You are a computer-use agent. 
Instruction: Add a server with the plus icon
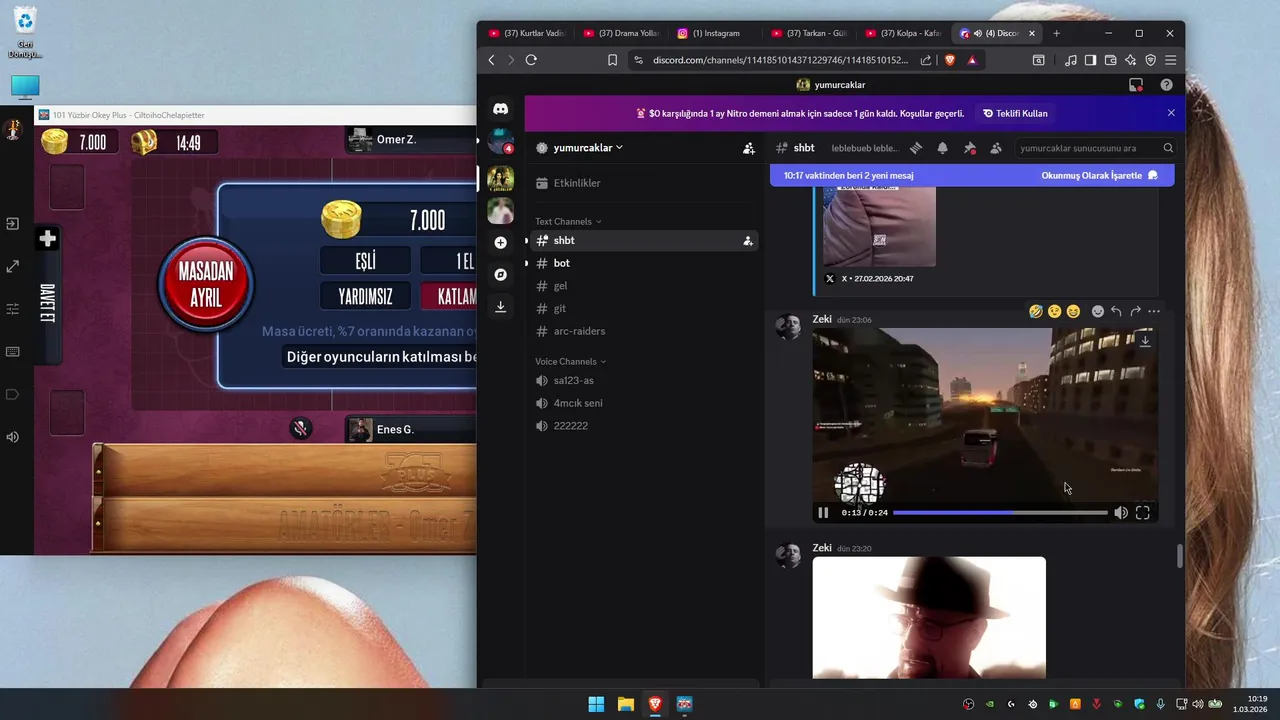[500, 242]
